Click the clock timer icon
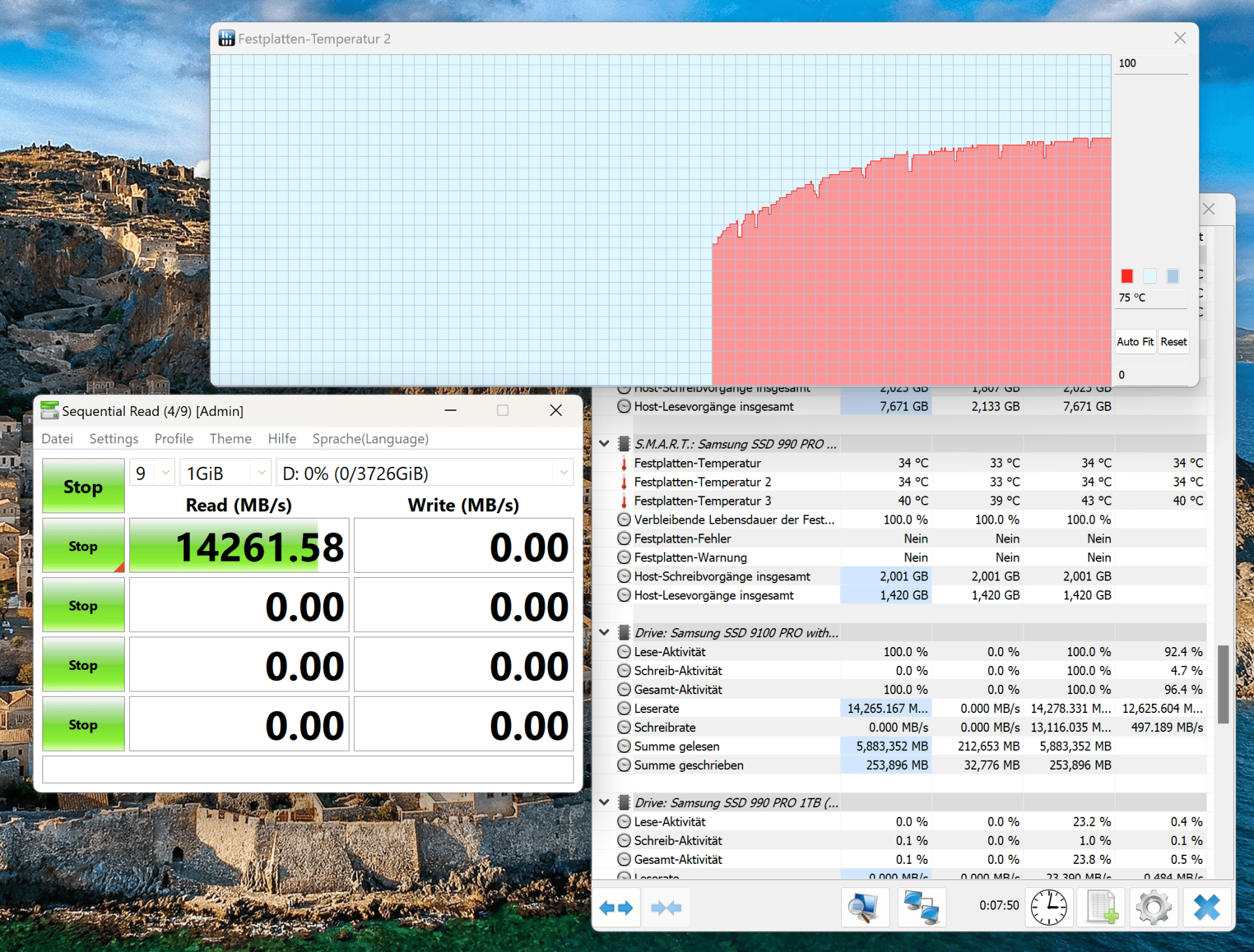This screenshot has width=1254, height=952. pos(1048,908)
